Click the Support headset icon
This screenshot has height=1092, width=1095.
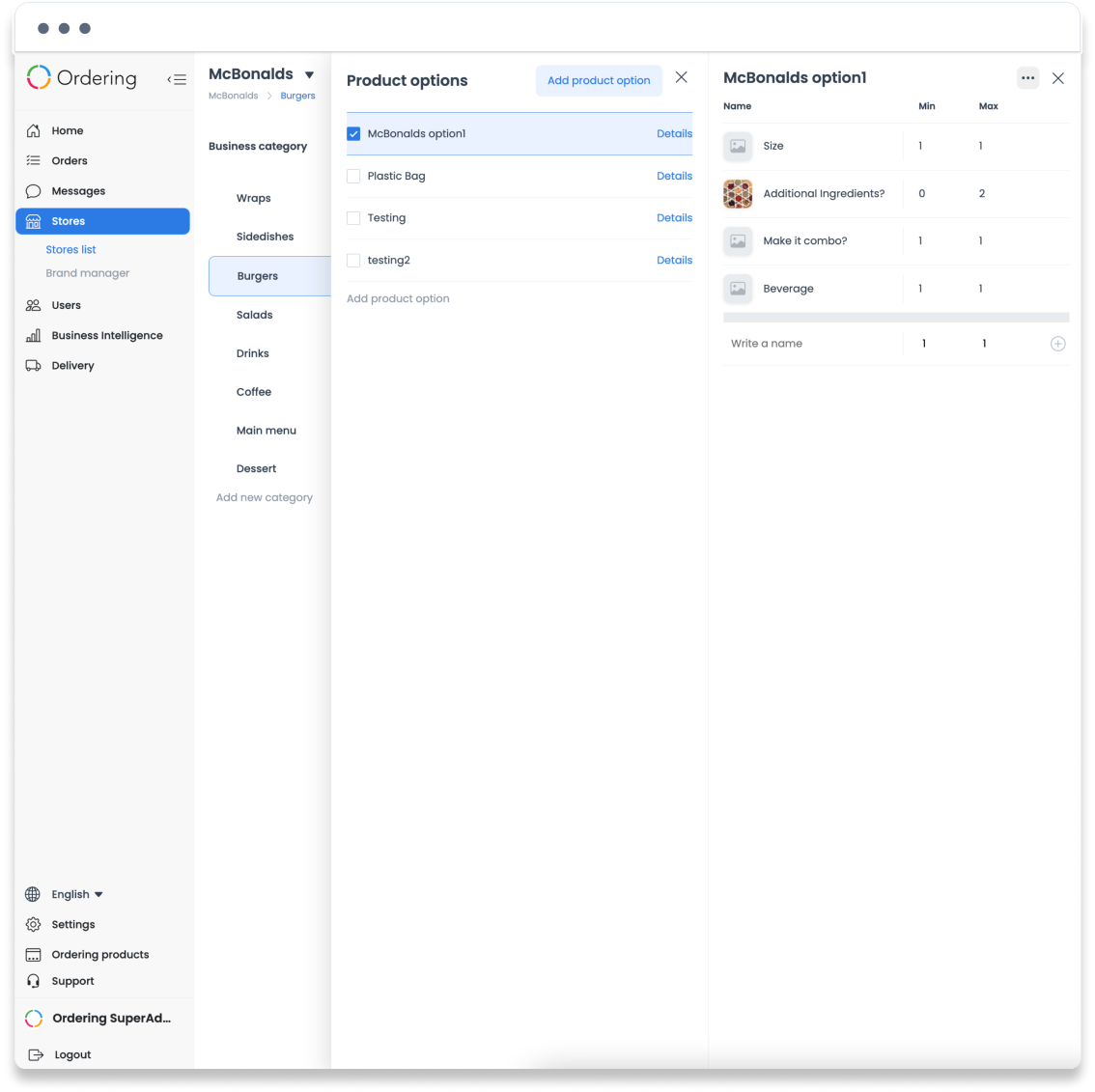pos(33,981)
